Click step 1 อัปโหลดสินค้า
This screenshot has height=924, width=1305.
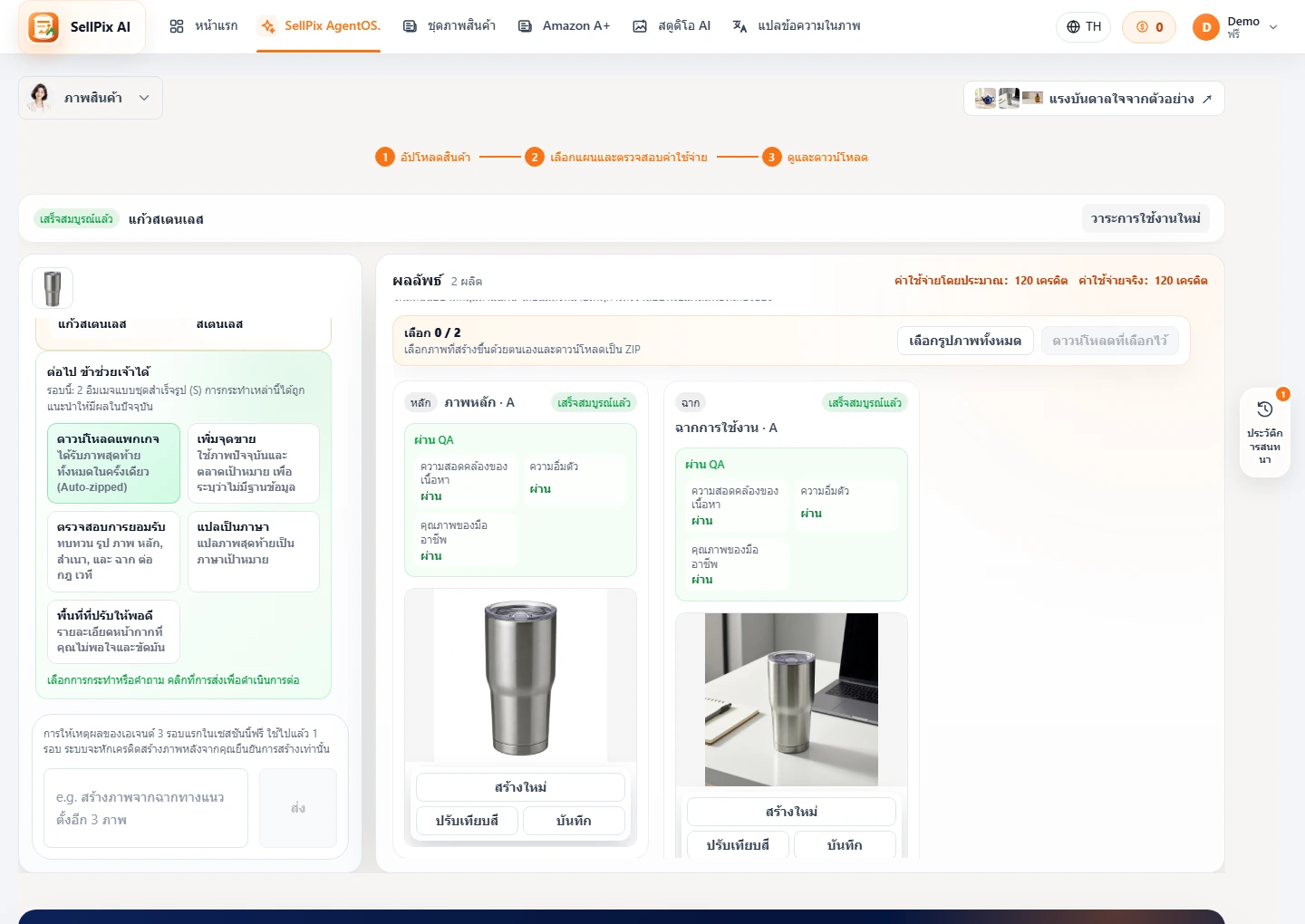tap(423, 158)
